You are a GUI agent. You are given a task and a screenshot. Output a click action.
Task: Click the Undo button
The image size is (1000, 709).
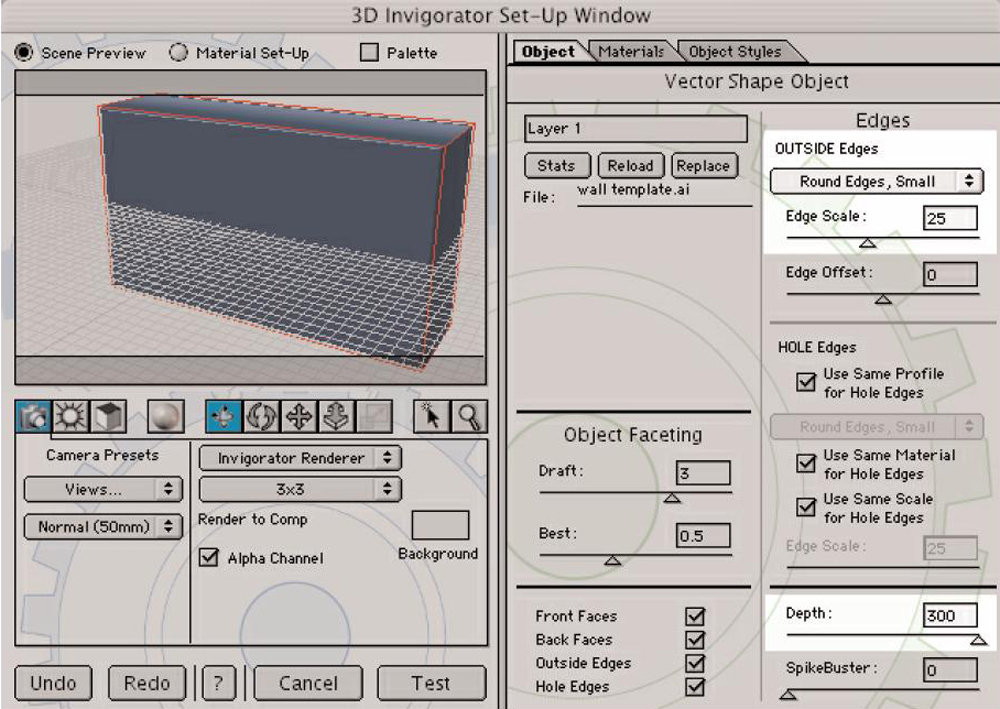click(53, 683)
